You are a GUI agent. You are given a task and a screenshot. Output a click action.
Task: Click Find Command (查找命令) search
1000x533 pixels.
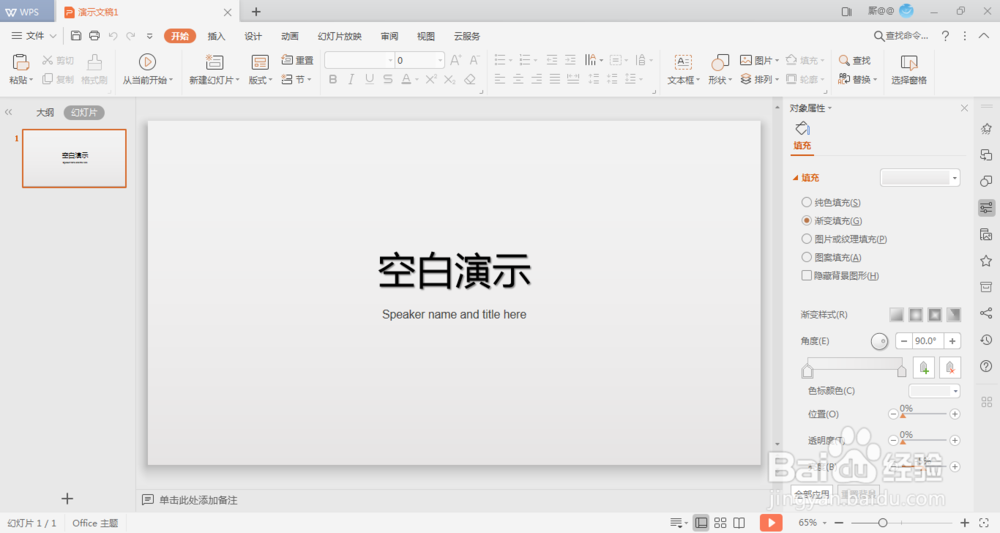point(901,36)
